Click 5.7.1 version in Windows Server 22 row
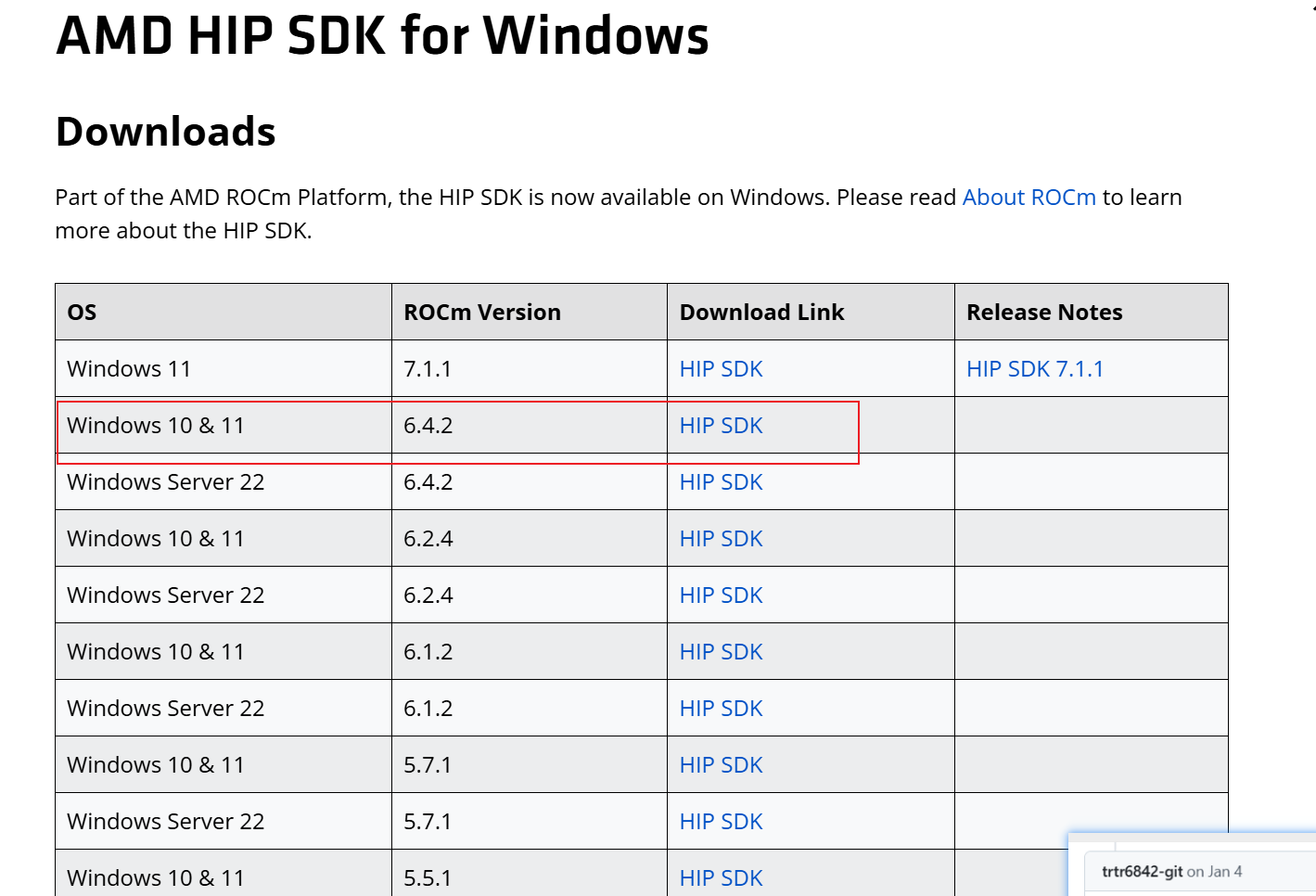The image size is (1316, 896). [x=428, y=822]
